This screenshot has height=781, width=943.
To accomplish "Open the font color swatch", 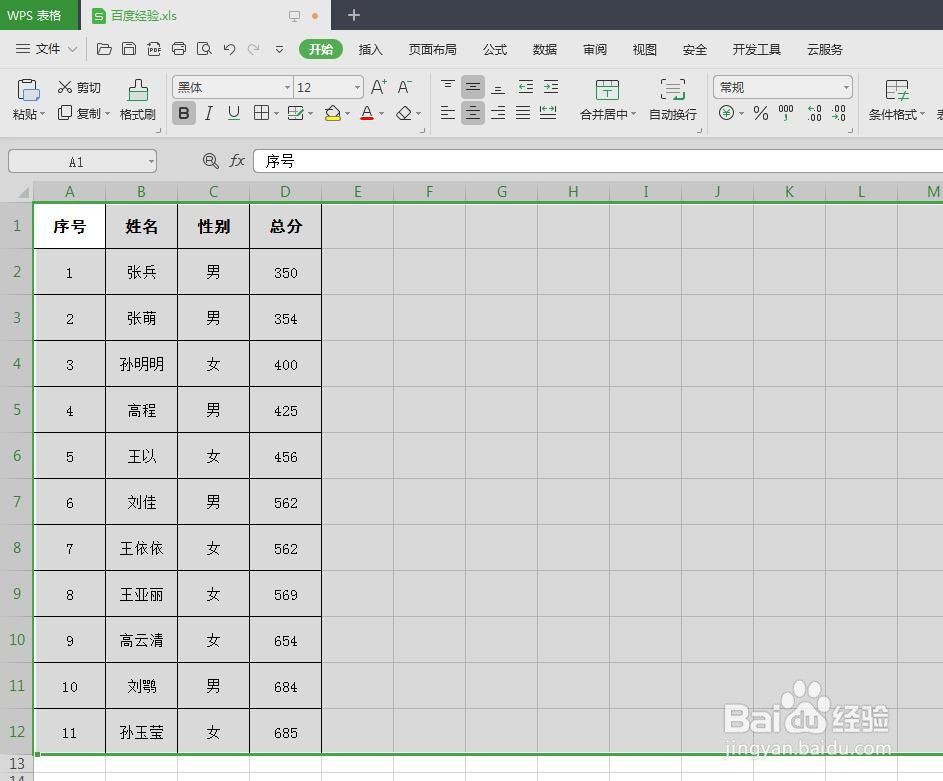I will pyautogui.click(x=367, y=113).
